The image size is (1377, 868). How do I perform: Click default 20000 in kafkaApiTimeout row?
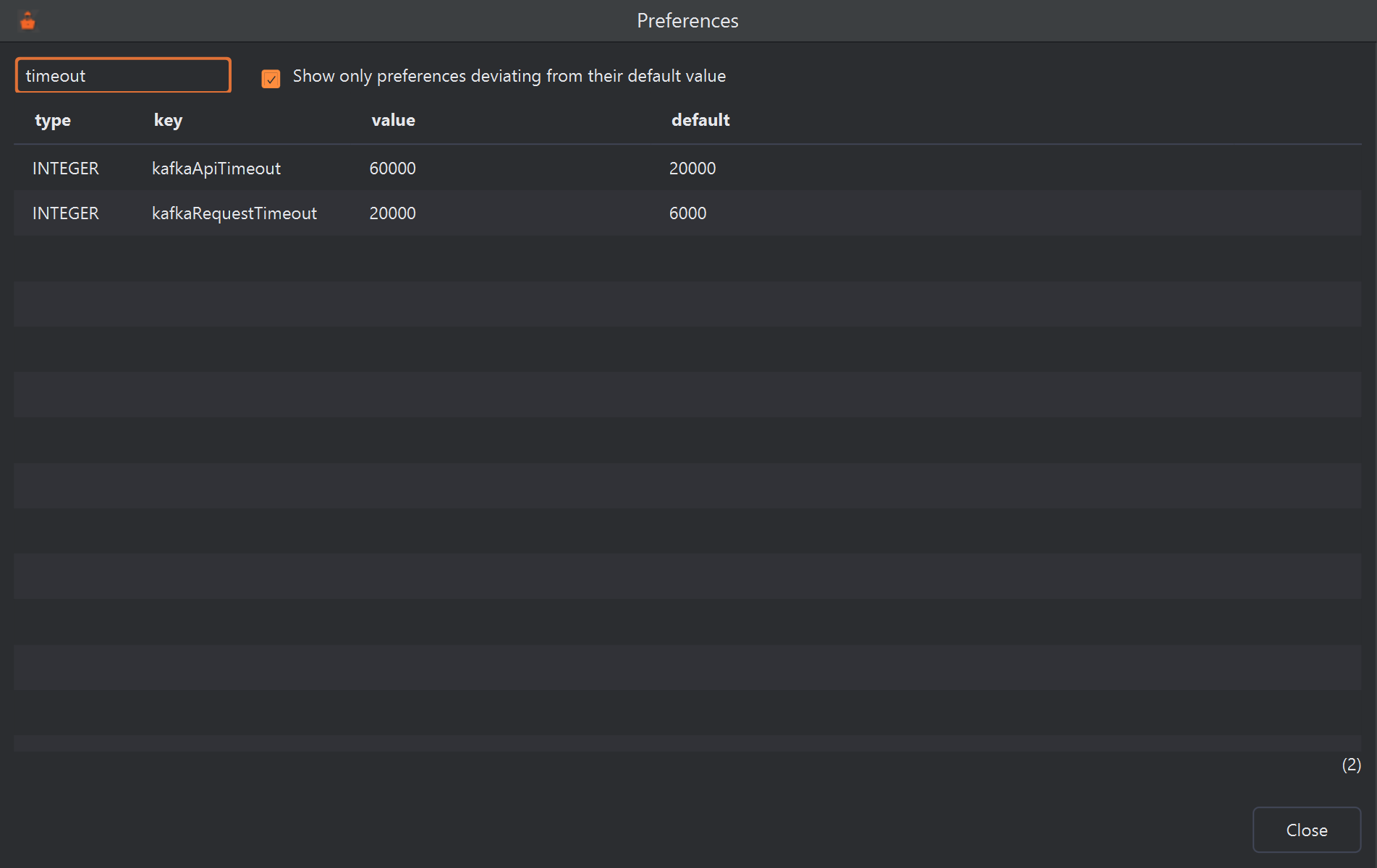pos(692,169)
